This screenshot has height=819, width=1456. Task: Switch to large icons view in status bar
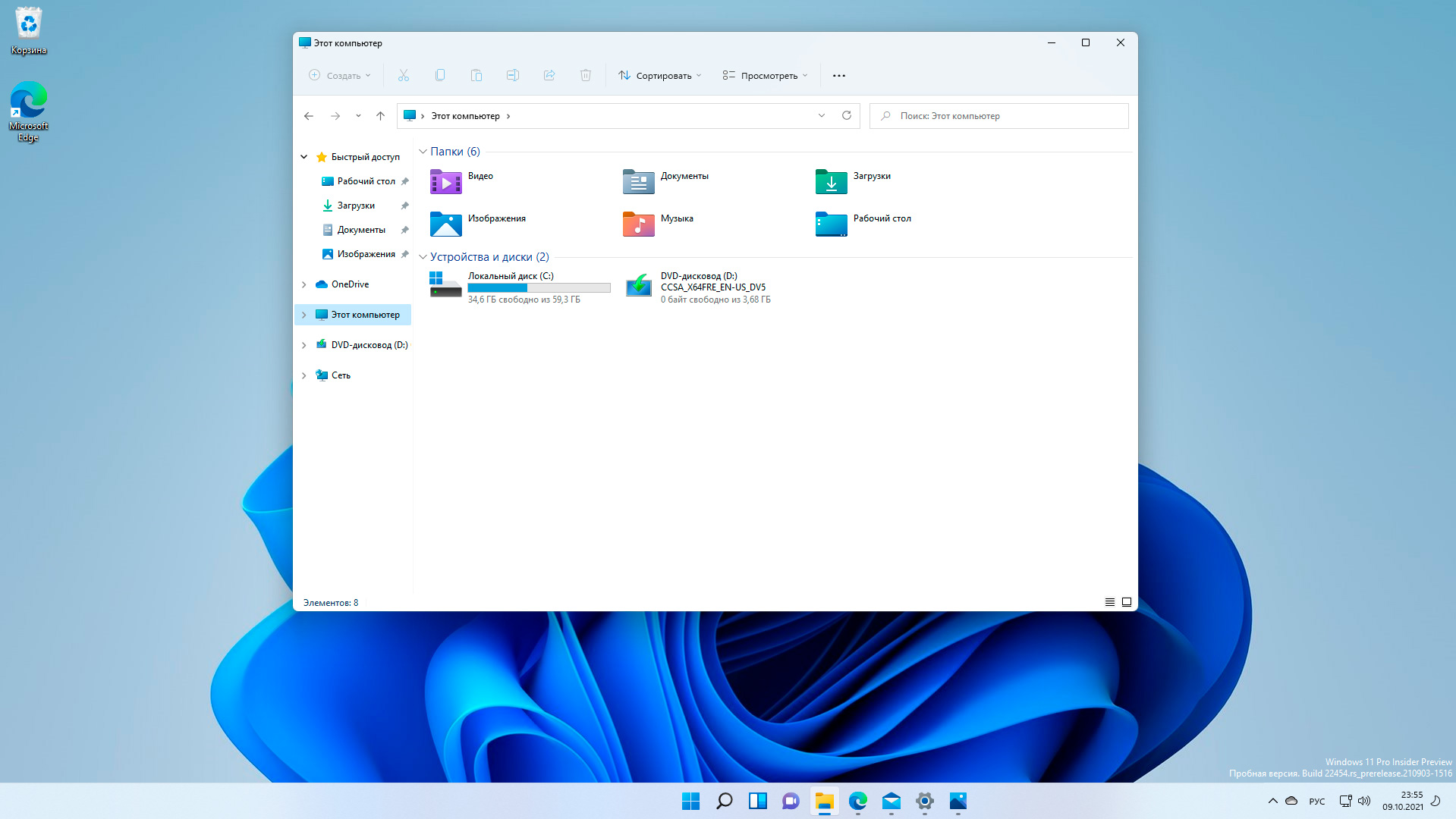click(x=1127, y=602)
